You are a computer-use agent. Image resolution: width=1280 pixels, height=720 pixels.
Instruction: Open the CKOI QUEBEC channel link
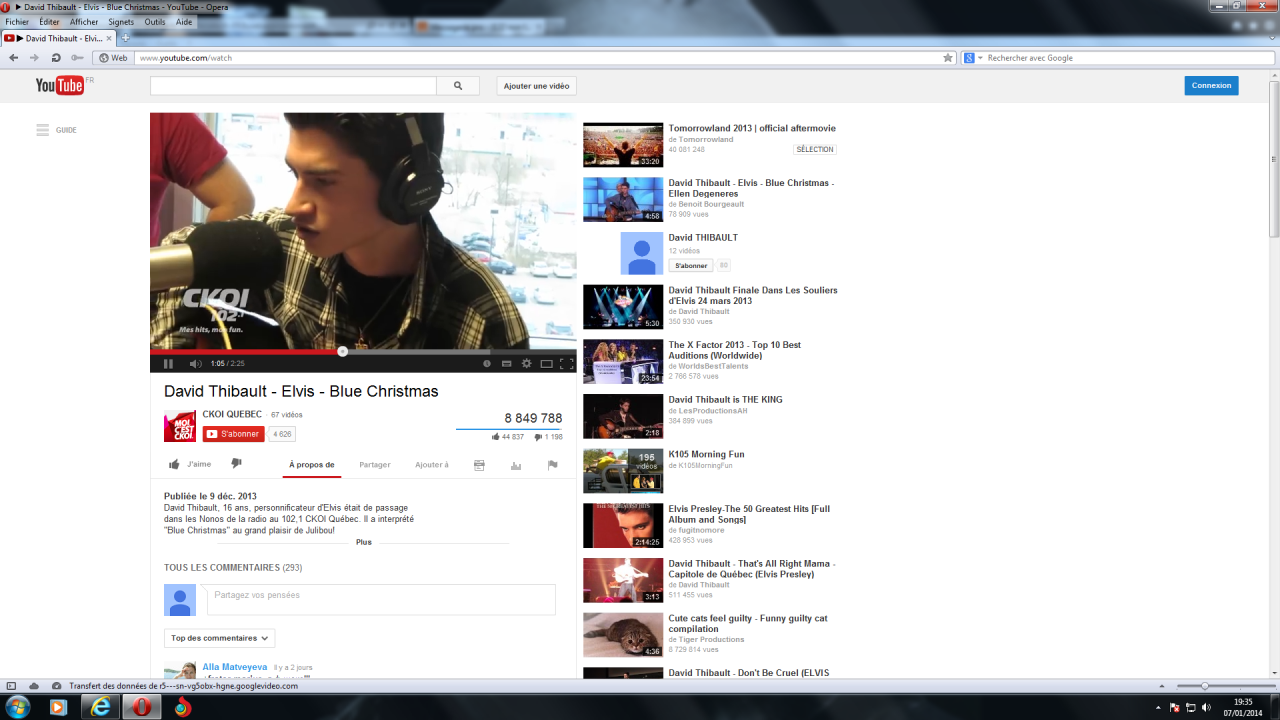(232, 414)
